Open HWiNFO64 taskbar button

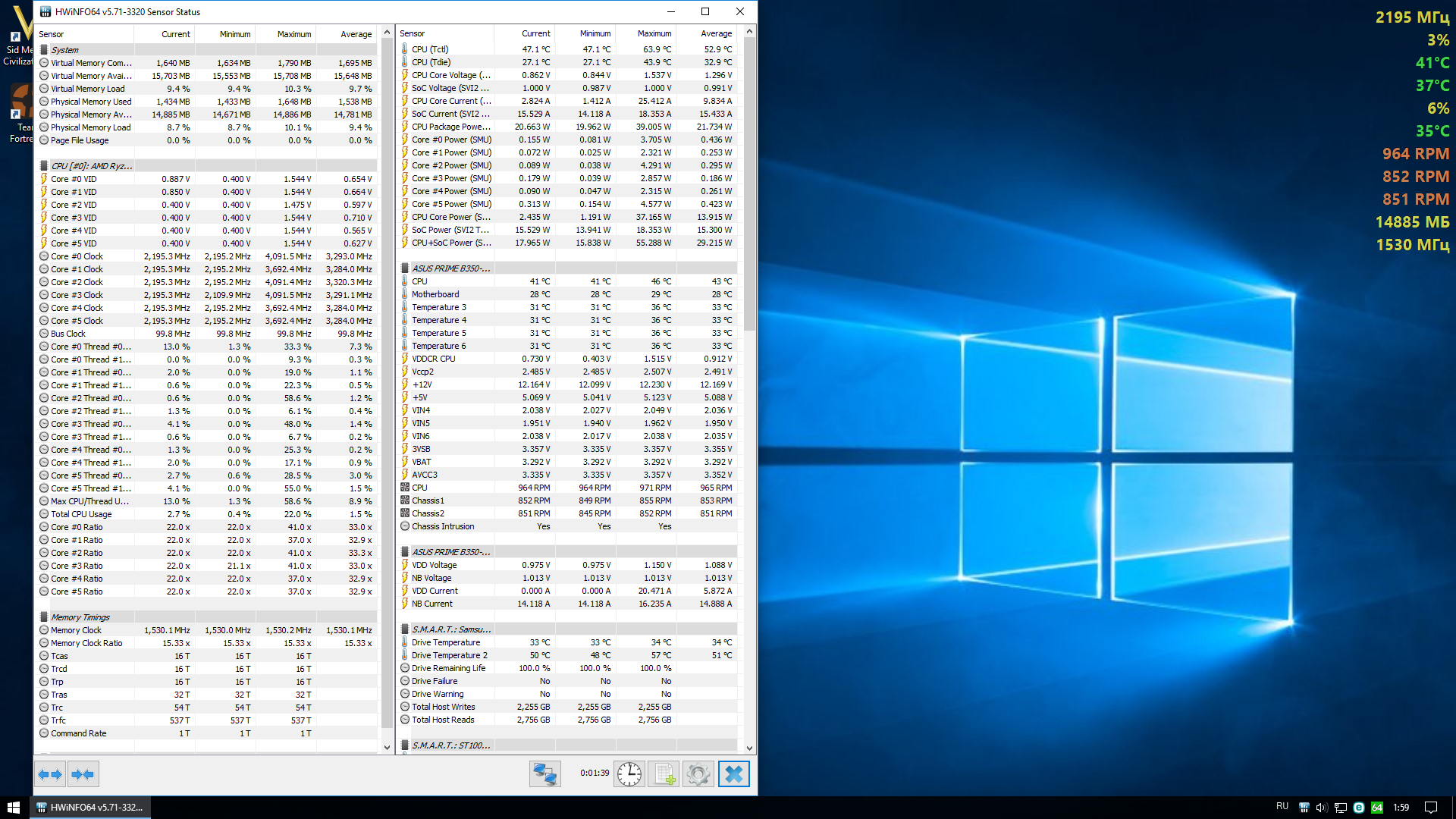[89, 808]
